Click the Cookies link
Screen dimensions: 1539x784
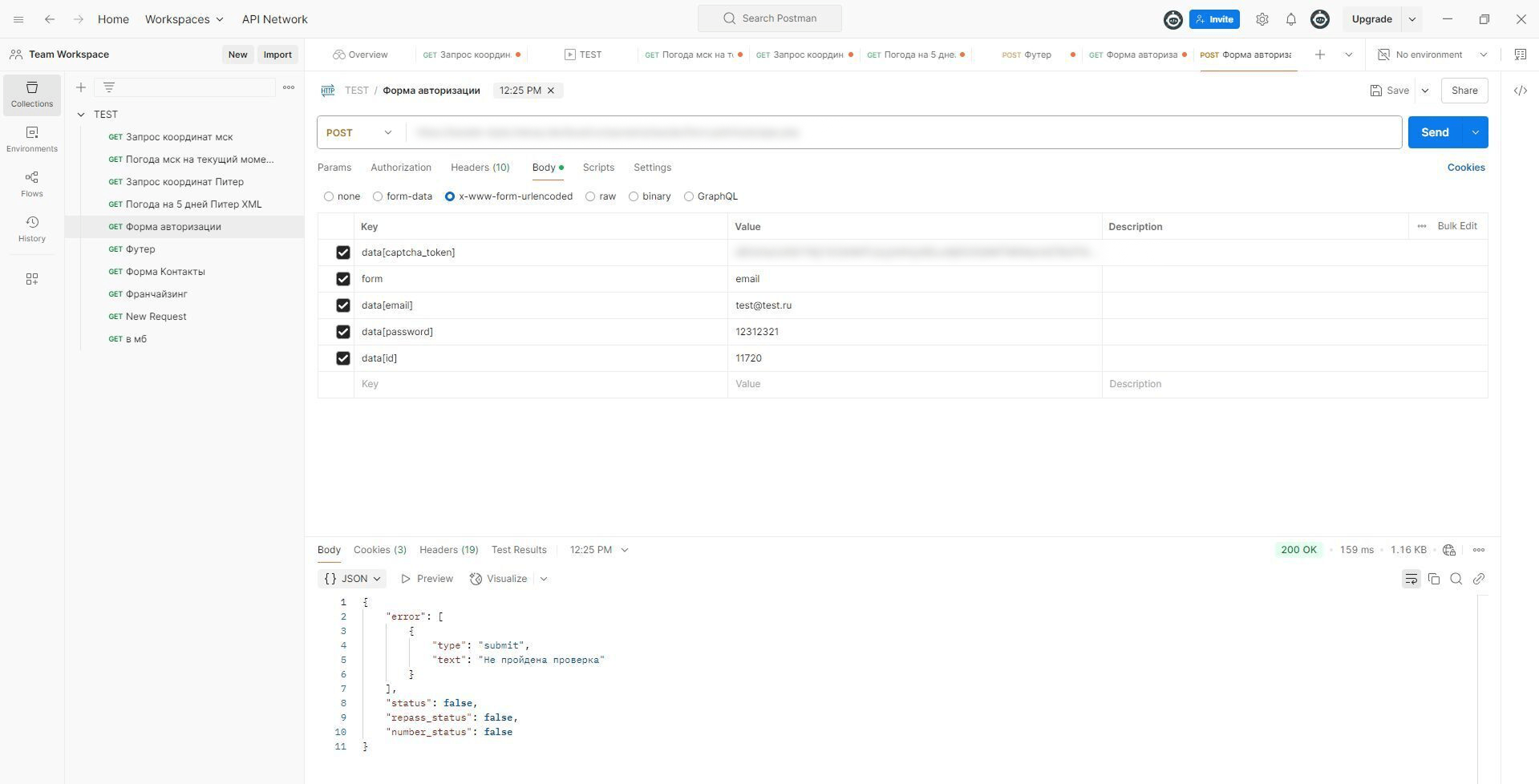point(1465,168)
